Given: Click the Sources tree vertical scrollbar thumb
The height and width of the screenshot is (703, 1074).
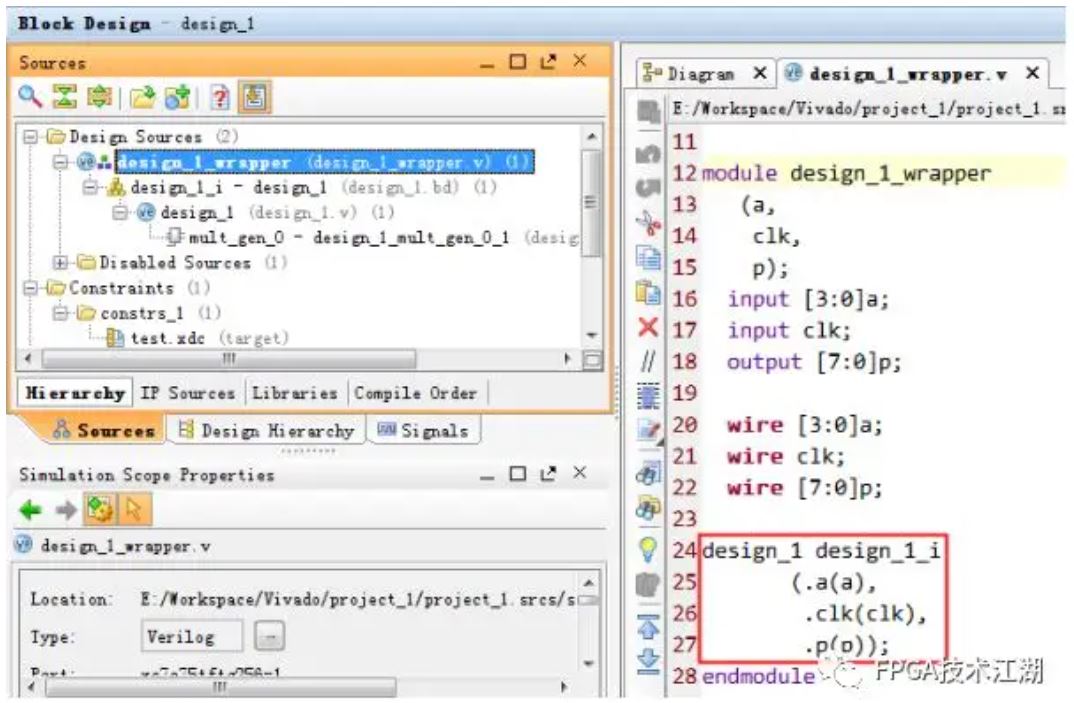Looking at the screenshot, I should (x=590, y=204).
